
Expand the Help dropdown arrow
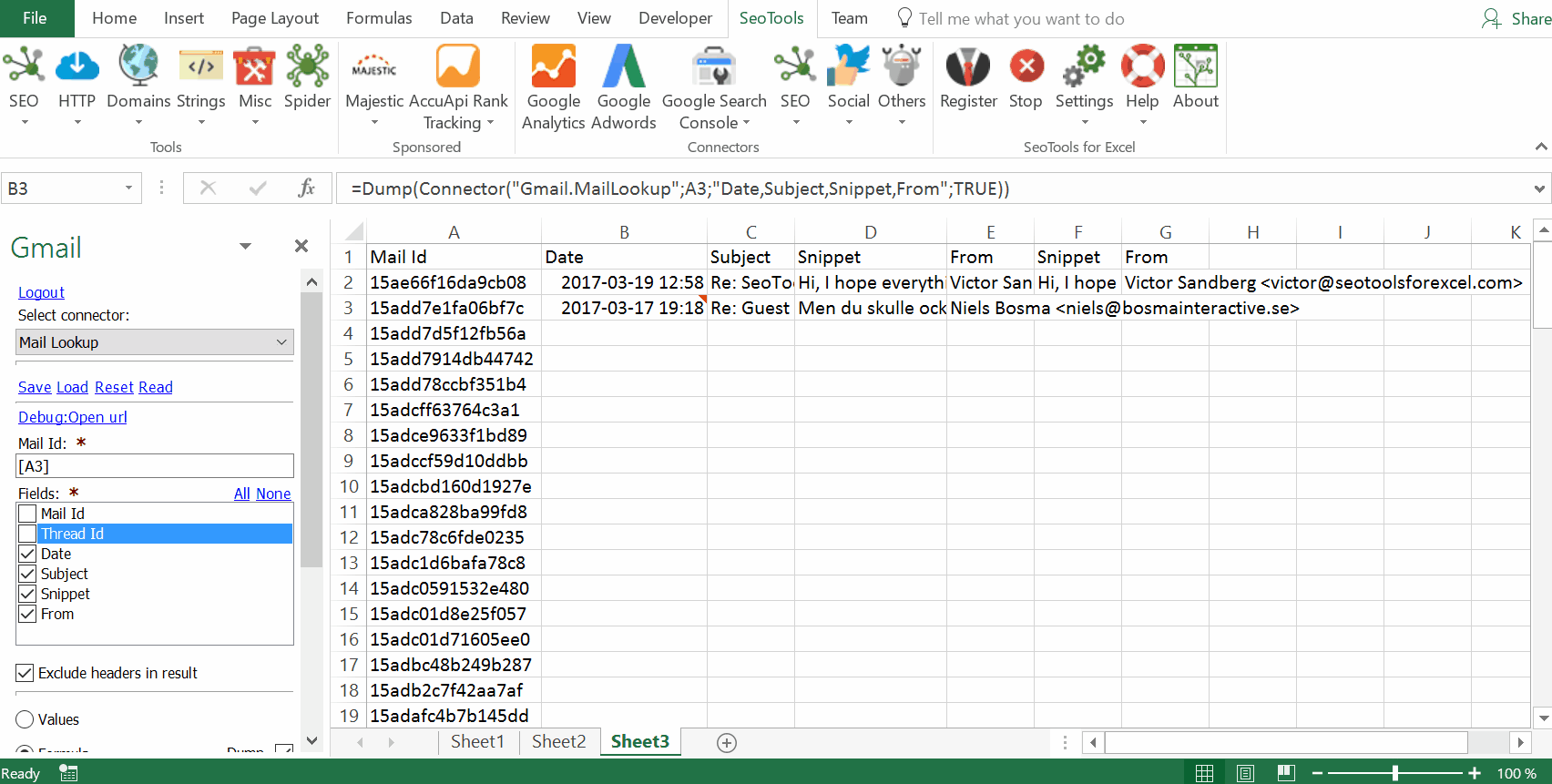[1142, 123]
